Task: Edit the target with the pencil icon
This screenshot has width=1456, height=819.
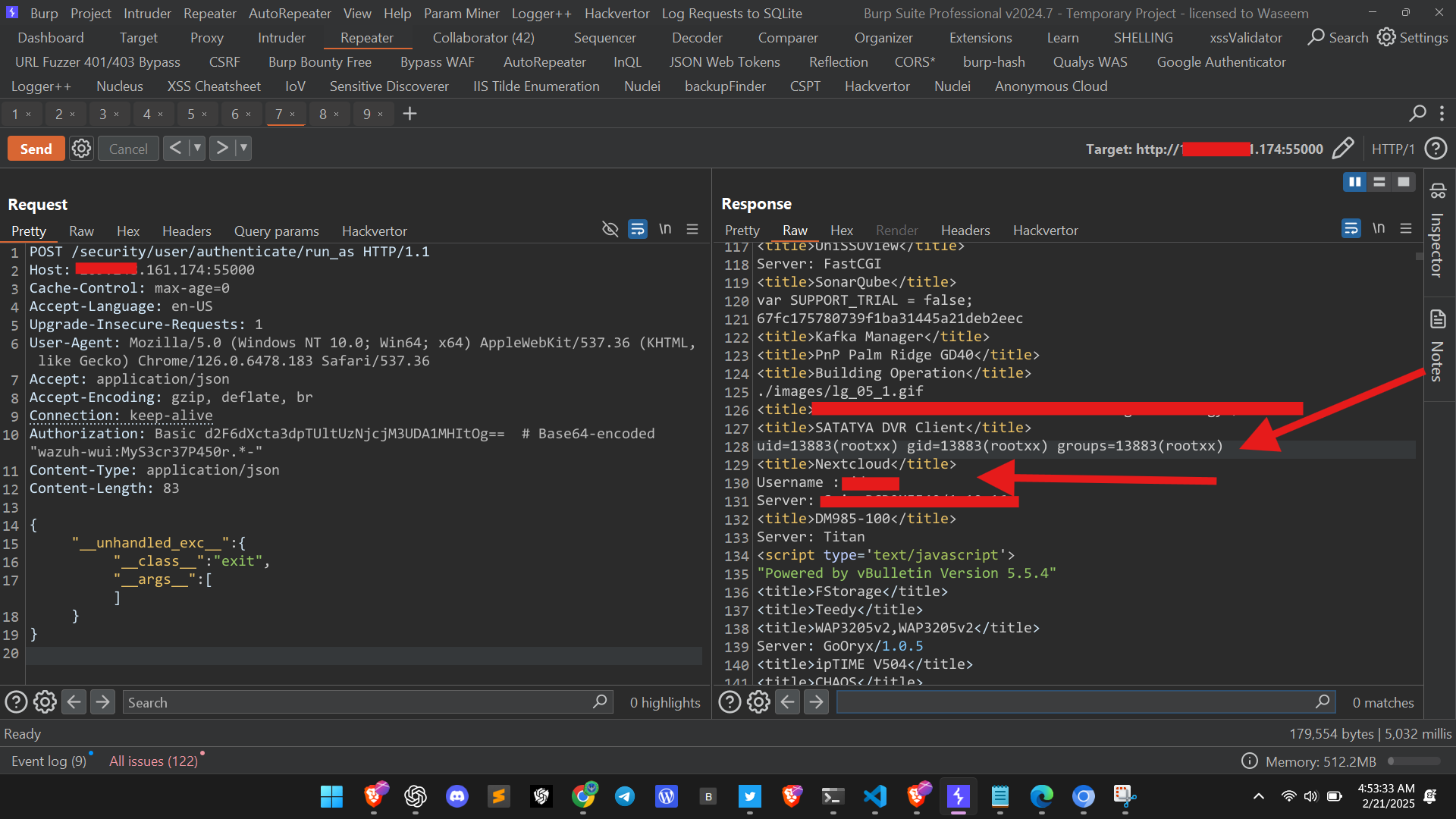Action: point(1343,149)
